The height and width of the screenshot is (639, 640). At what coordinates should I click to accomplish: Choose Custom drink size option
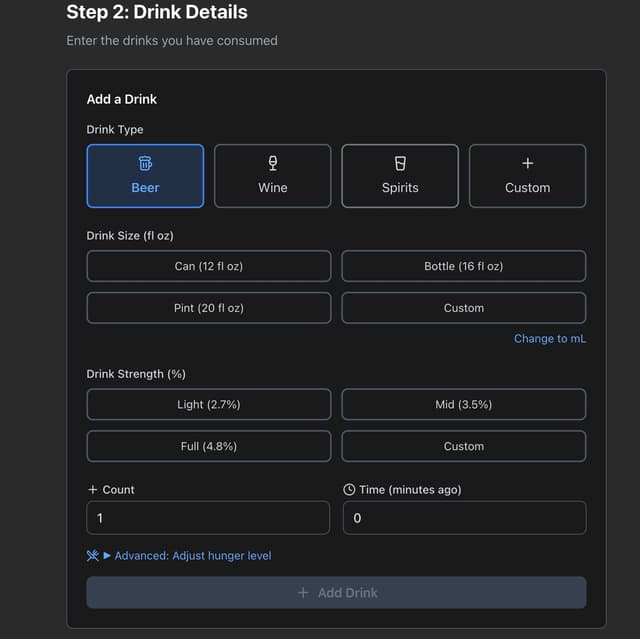(x=464, y=308)
